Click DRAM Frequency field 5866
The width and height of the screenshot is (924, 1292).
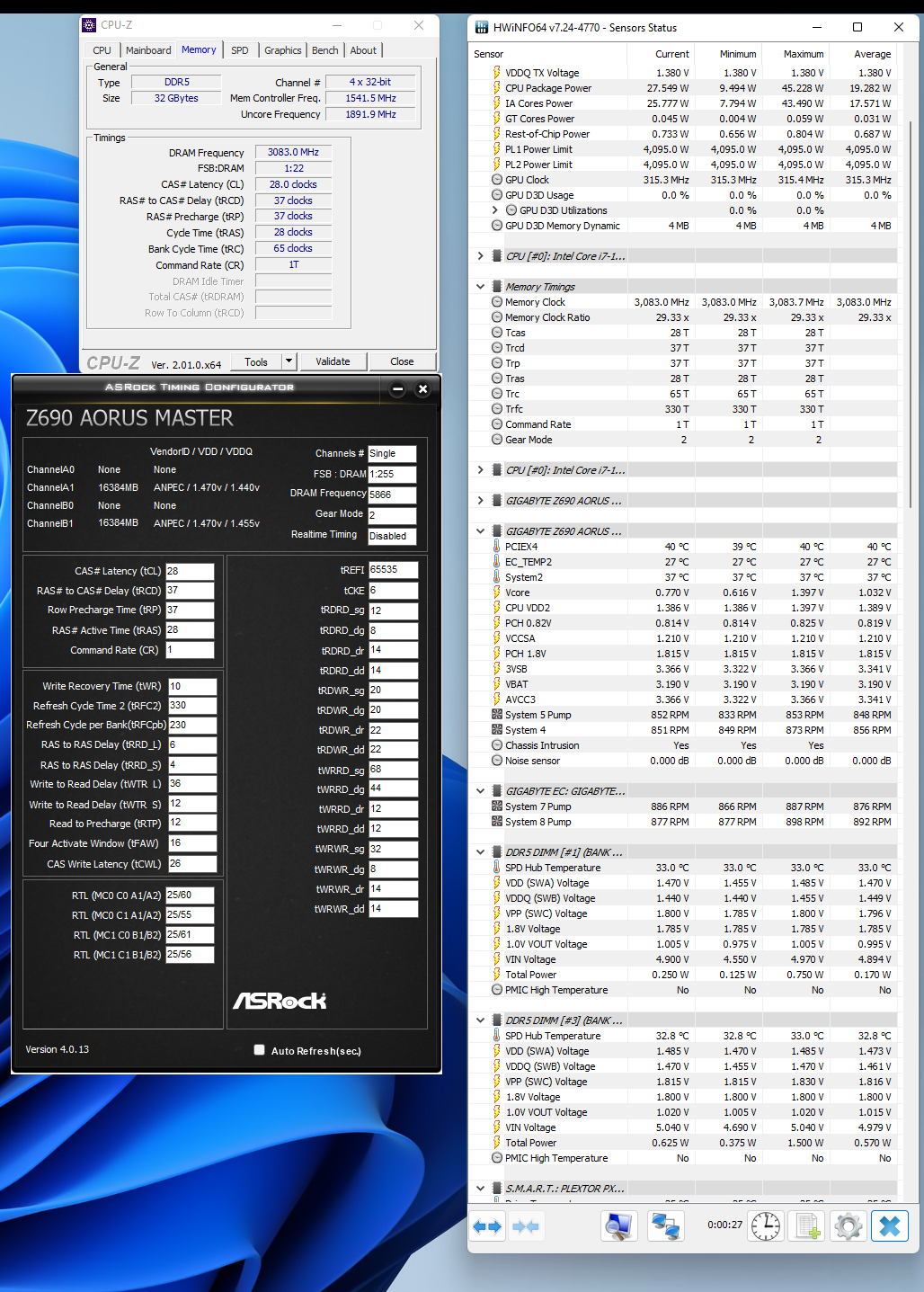coord(392,495)
